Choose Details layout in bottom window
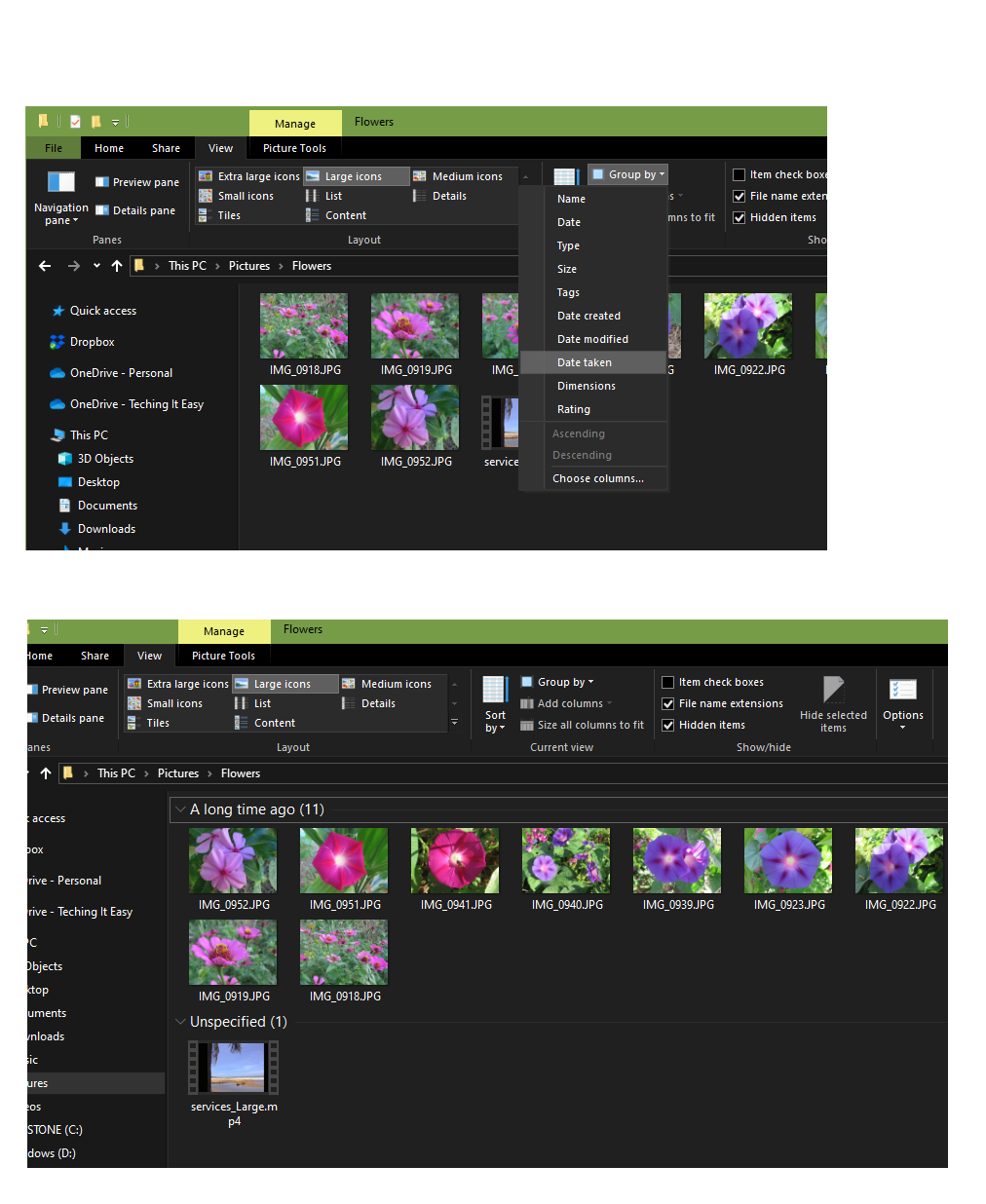This screenshot has height=1204, width=986. point(369,703)
